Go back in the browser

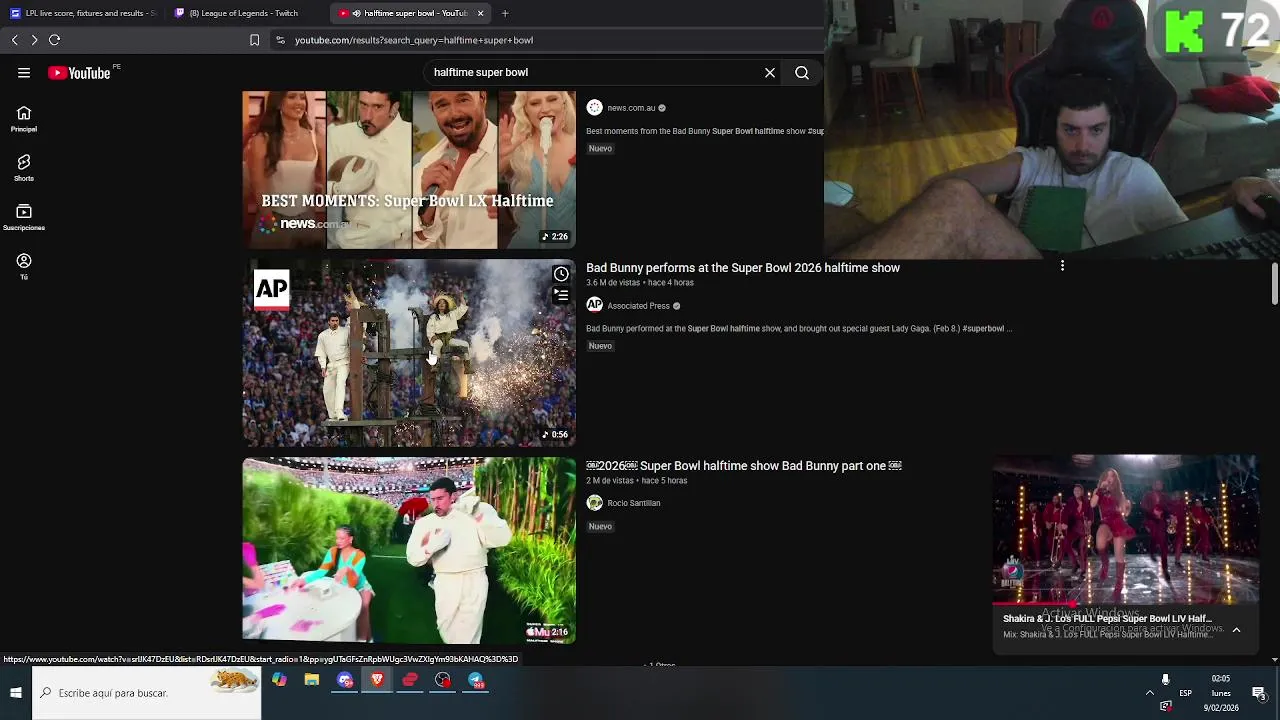[x=15, y=40]
